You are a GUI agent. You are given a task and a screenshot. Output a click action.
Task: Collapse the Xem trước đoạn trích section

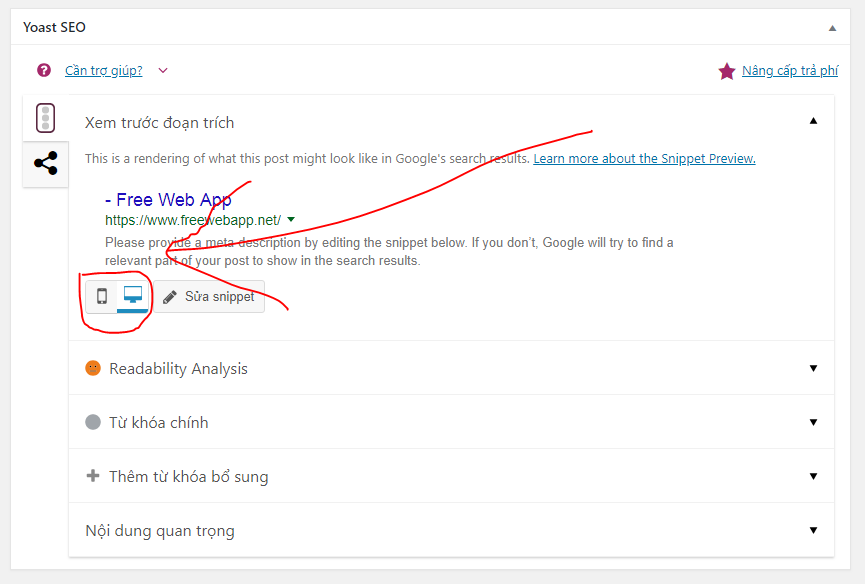(813, 121)
